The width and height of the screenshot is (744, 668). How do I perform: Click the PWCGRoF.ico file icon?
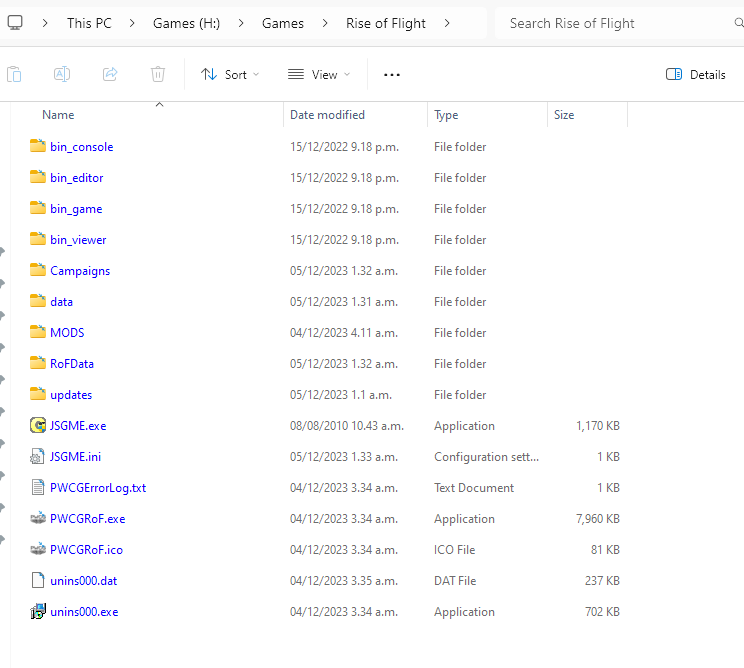coord(38,549)
